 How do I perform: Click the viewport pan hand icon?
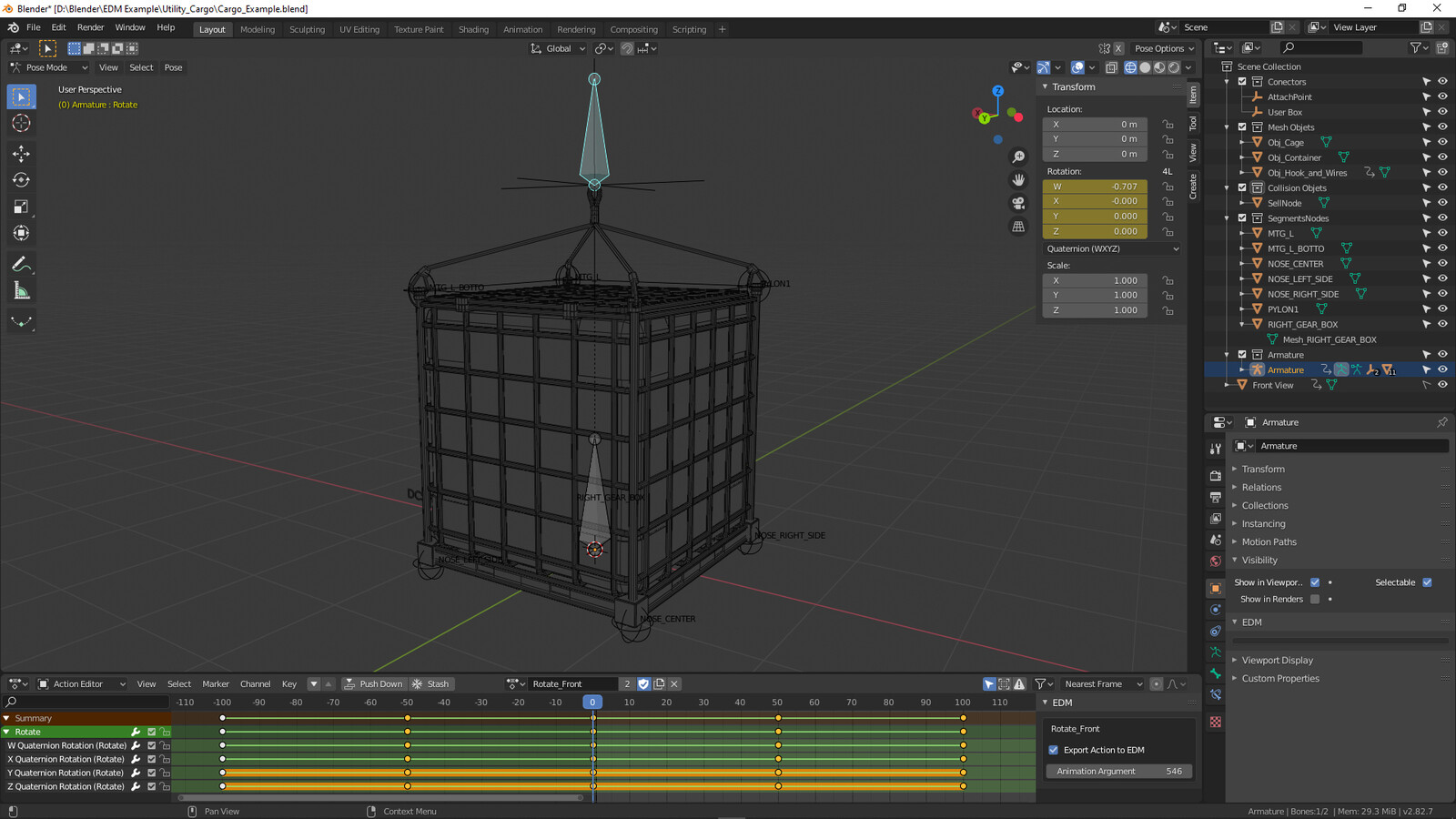[1018, 180]
